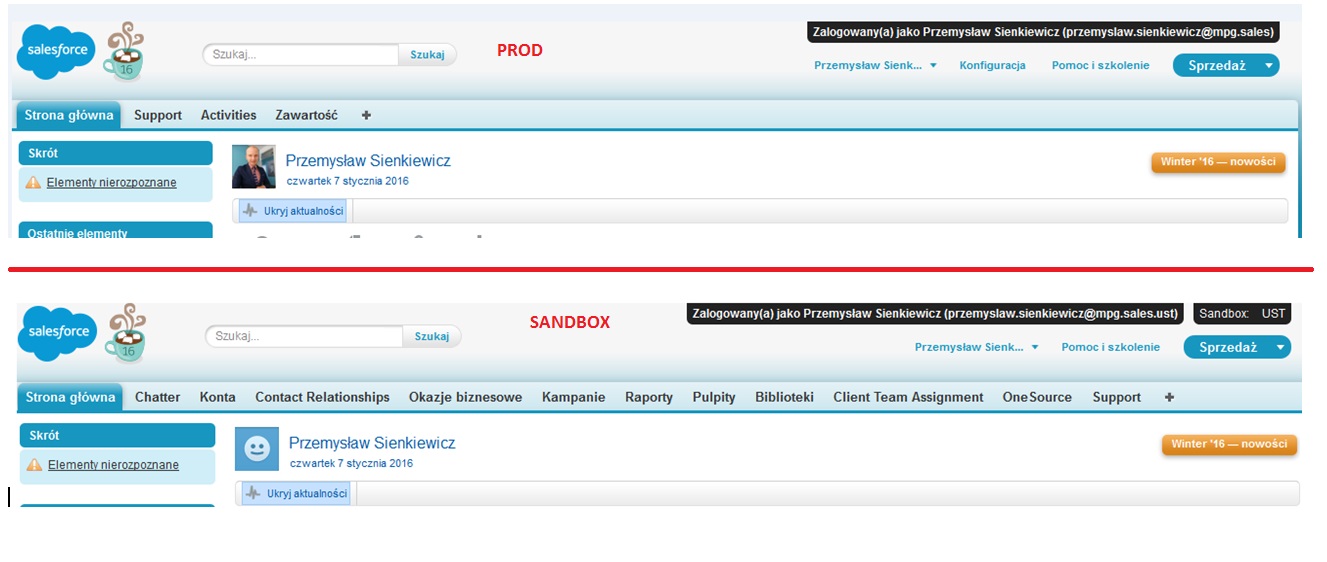Click the PROD search field Szukaj...
This screenshot has height=562, width=1327.
(x=301, y=54)
